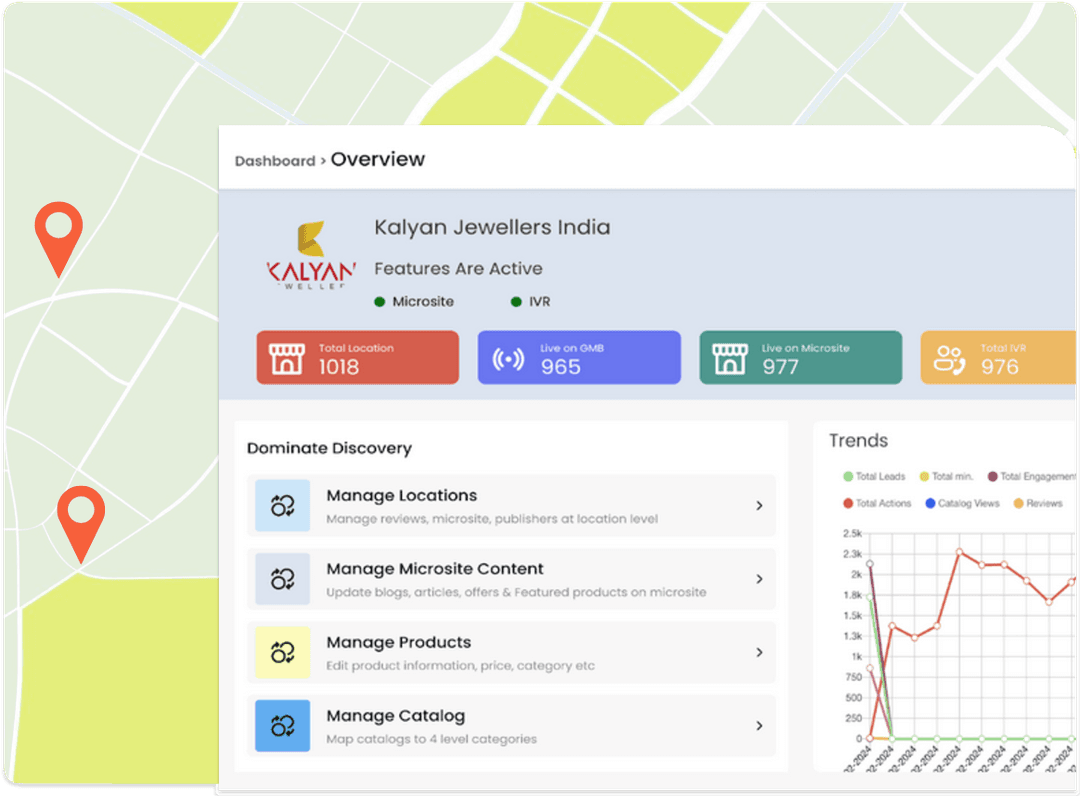Toggle the Reviews legend series
This screenshot has width=1080, height=796.
[x=1038, y=503]
